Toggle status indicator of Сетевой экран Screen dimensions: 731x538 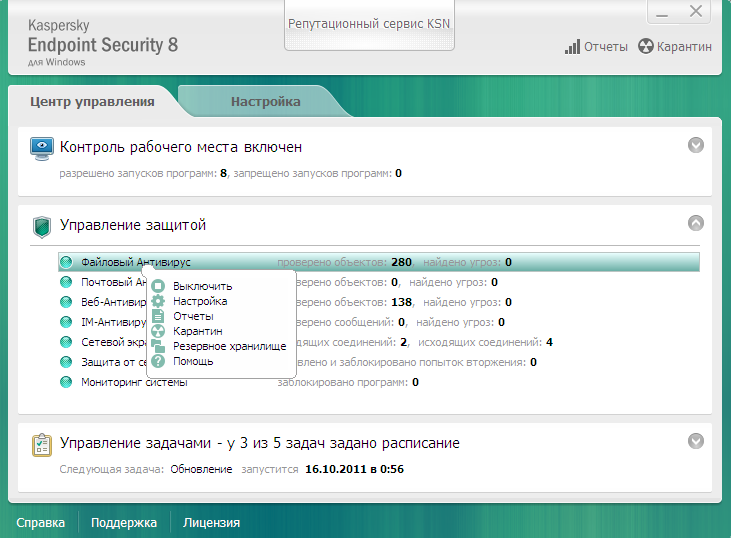point(66,342)
